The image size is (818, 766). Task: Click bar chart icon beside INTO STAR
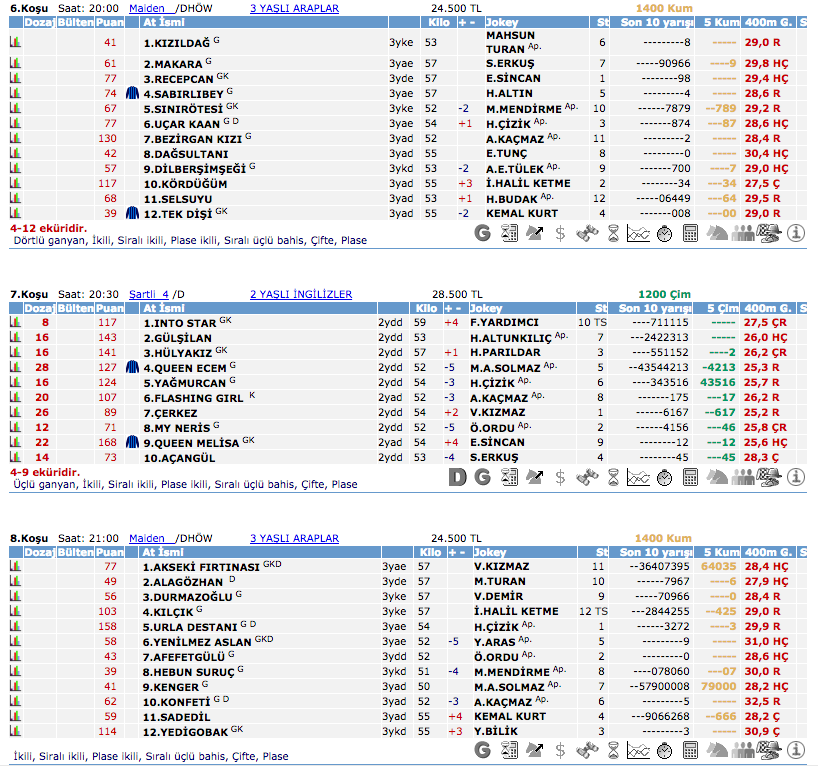[x=16, y=323]
